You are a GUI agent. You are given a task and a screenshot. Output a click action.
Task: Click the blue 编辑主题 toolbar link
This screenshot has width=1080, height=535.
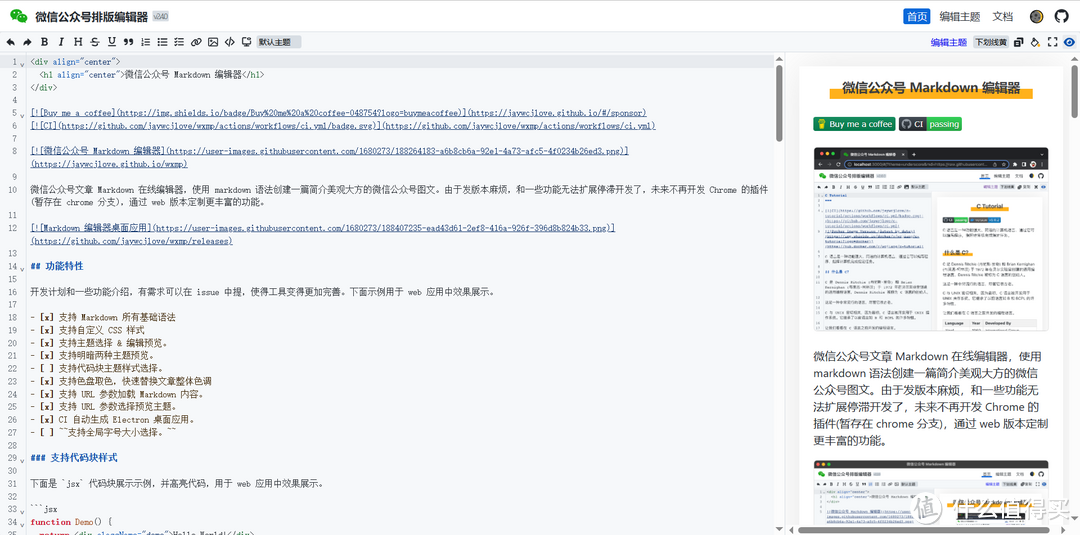(948, 42)
